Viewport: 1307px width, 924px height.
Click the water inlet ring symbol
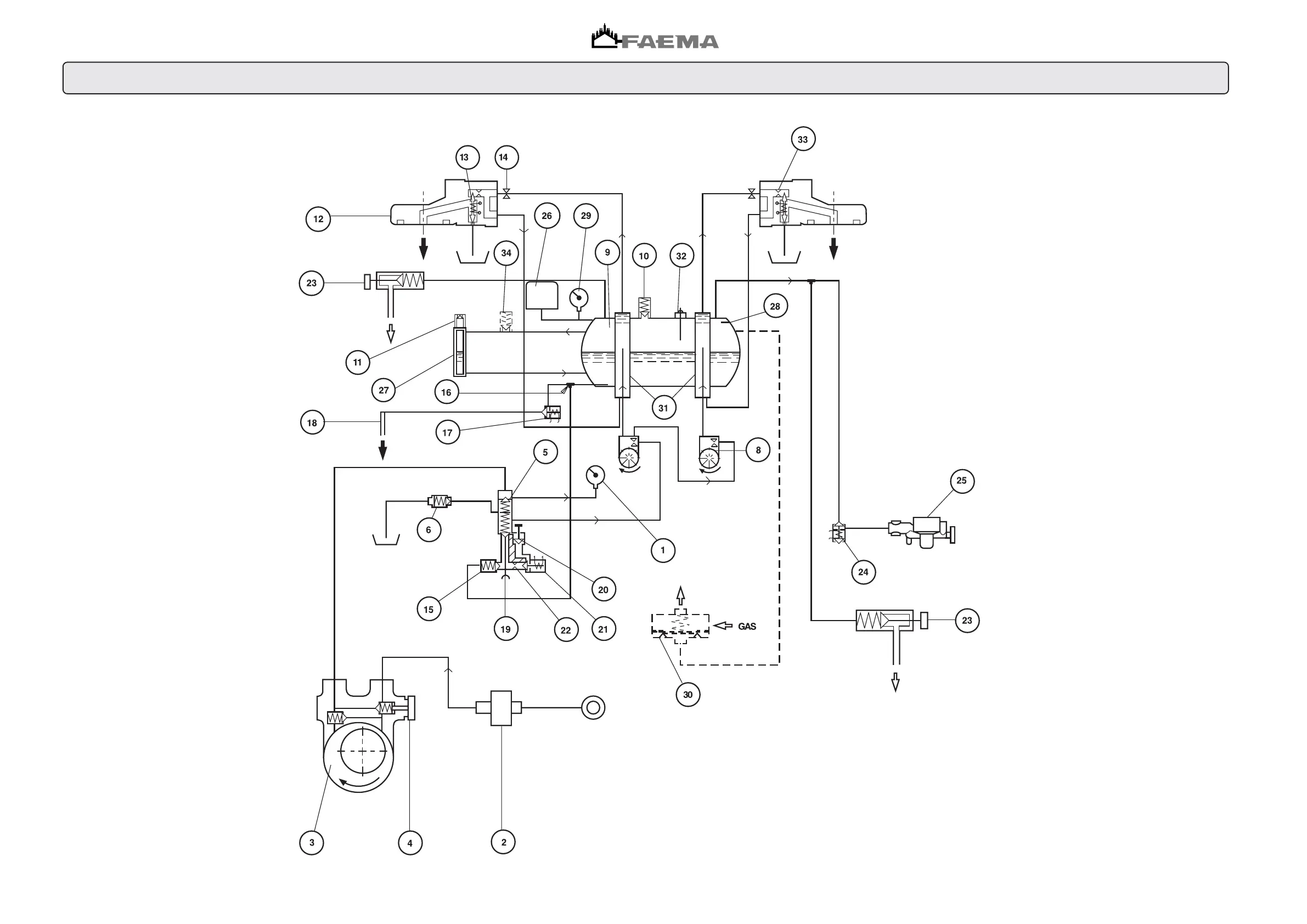click(x=593, y=708)
